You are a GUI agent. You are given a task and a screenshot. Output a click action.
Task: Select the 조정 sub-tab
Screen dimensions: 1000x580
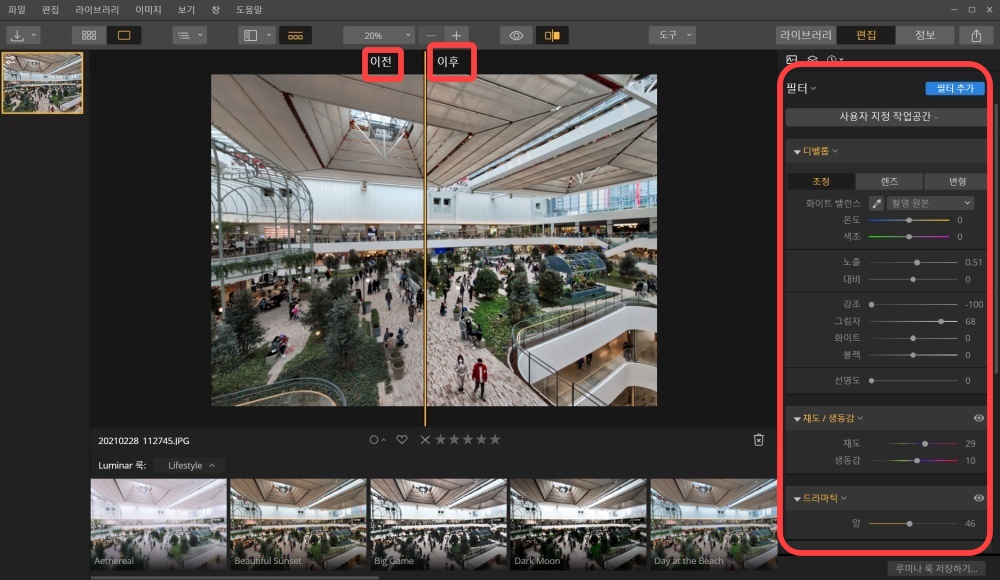(x=821, y=182)
